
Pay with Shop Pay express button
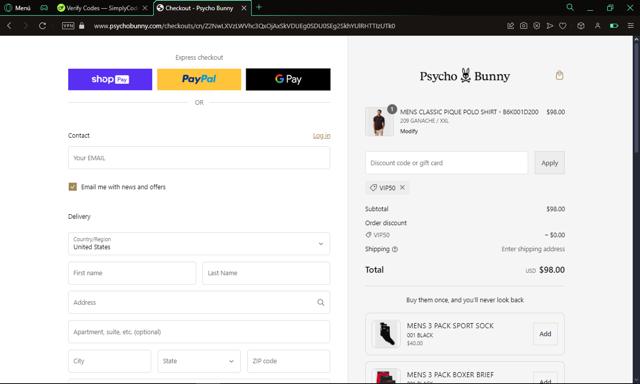(x=110, y=79)
